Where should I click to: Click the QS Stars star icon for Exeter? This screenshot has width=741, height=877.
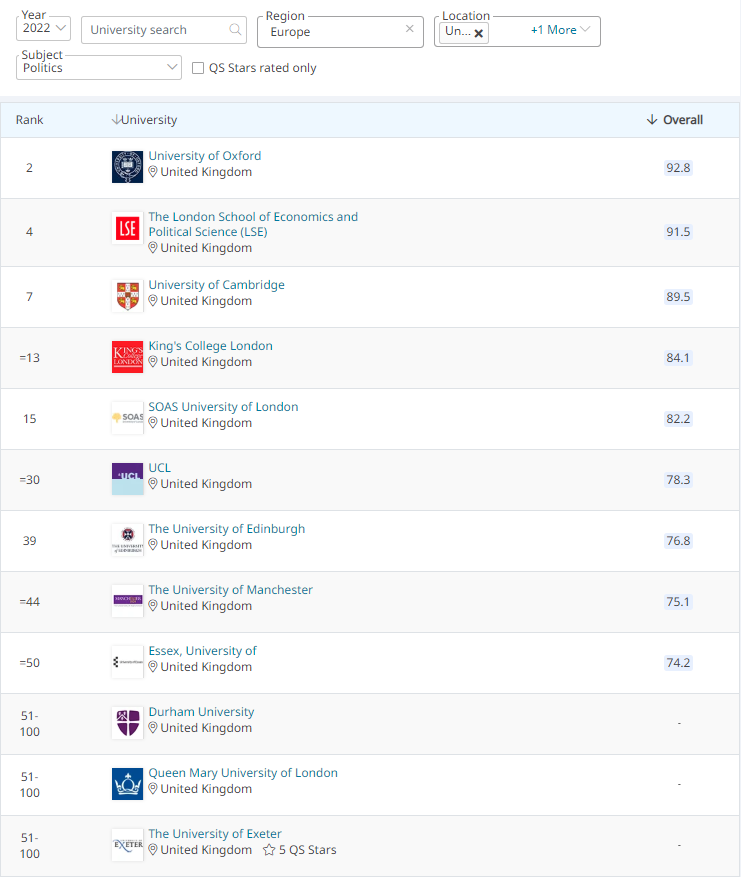point(269,850)
